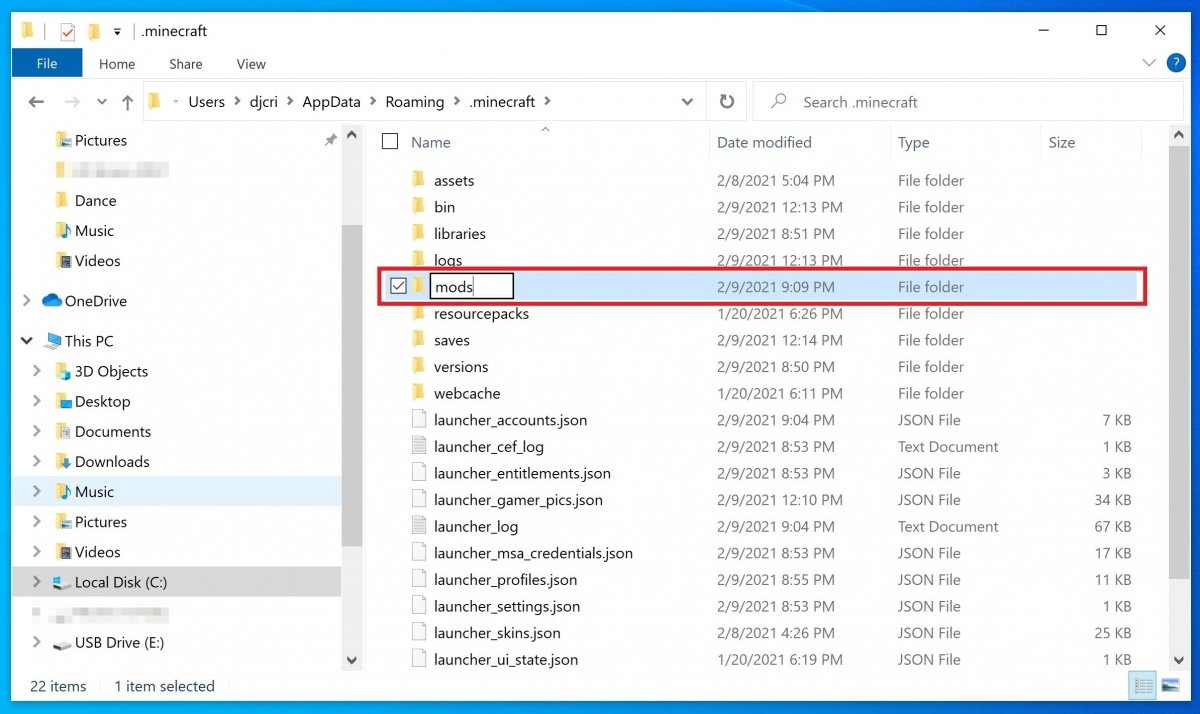Sort by the Name column header

(x=431, y=142)
